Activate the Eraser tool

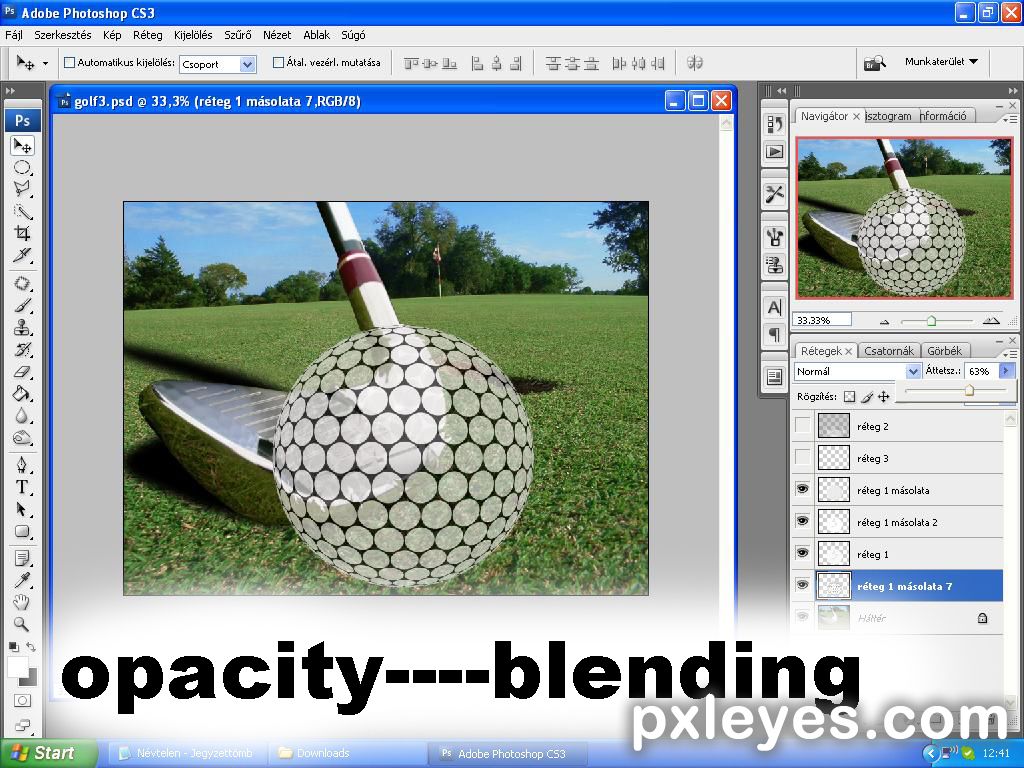coord(23,372)
